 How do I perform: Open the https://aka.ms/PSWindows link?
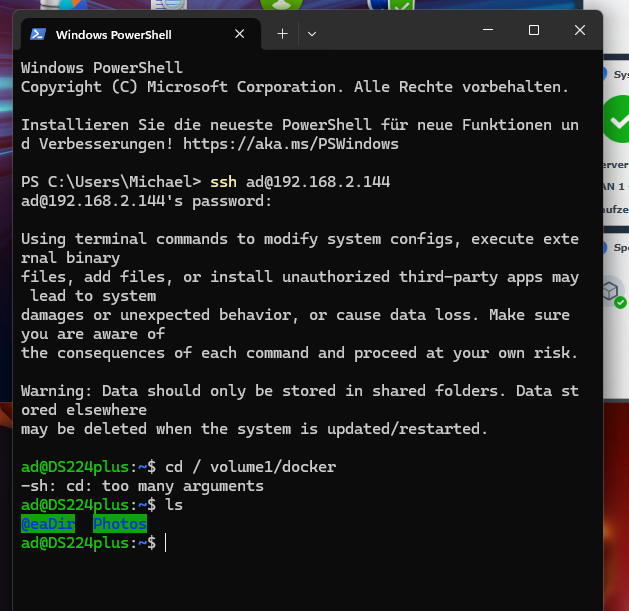pyautogui.click(x=291, y=144)
